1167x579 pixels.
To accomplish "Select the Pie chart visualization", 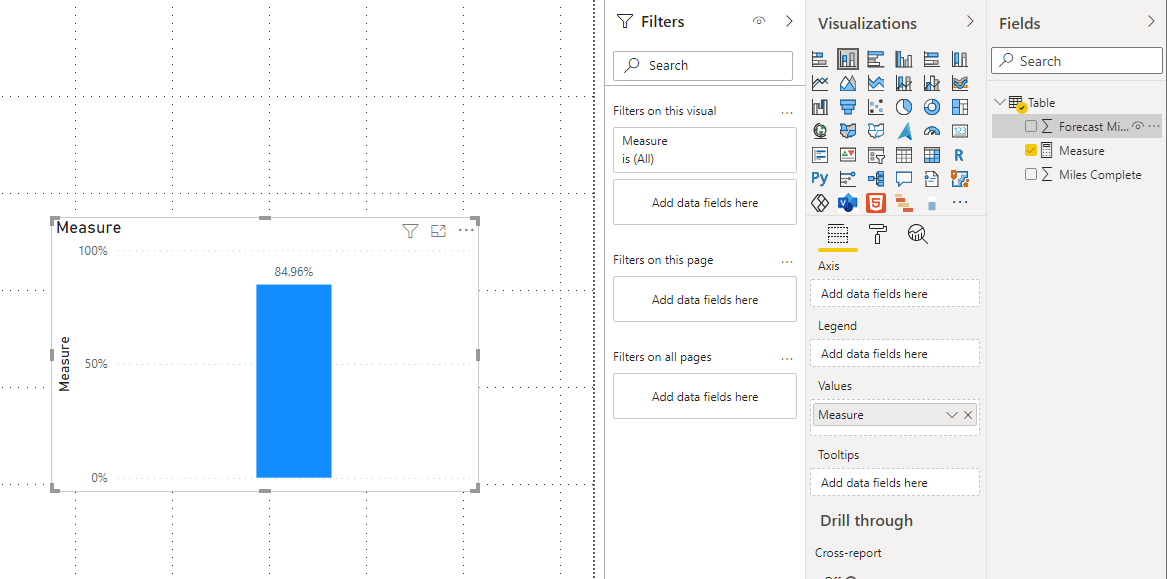I will 904,107.
